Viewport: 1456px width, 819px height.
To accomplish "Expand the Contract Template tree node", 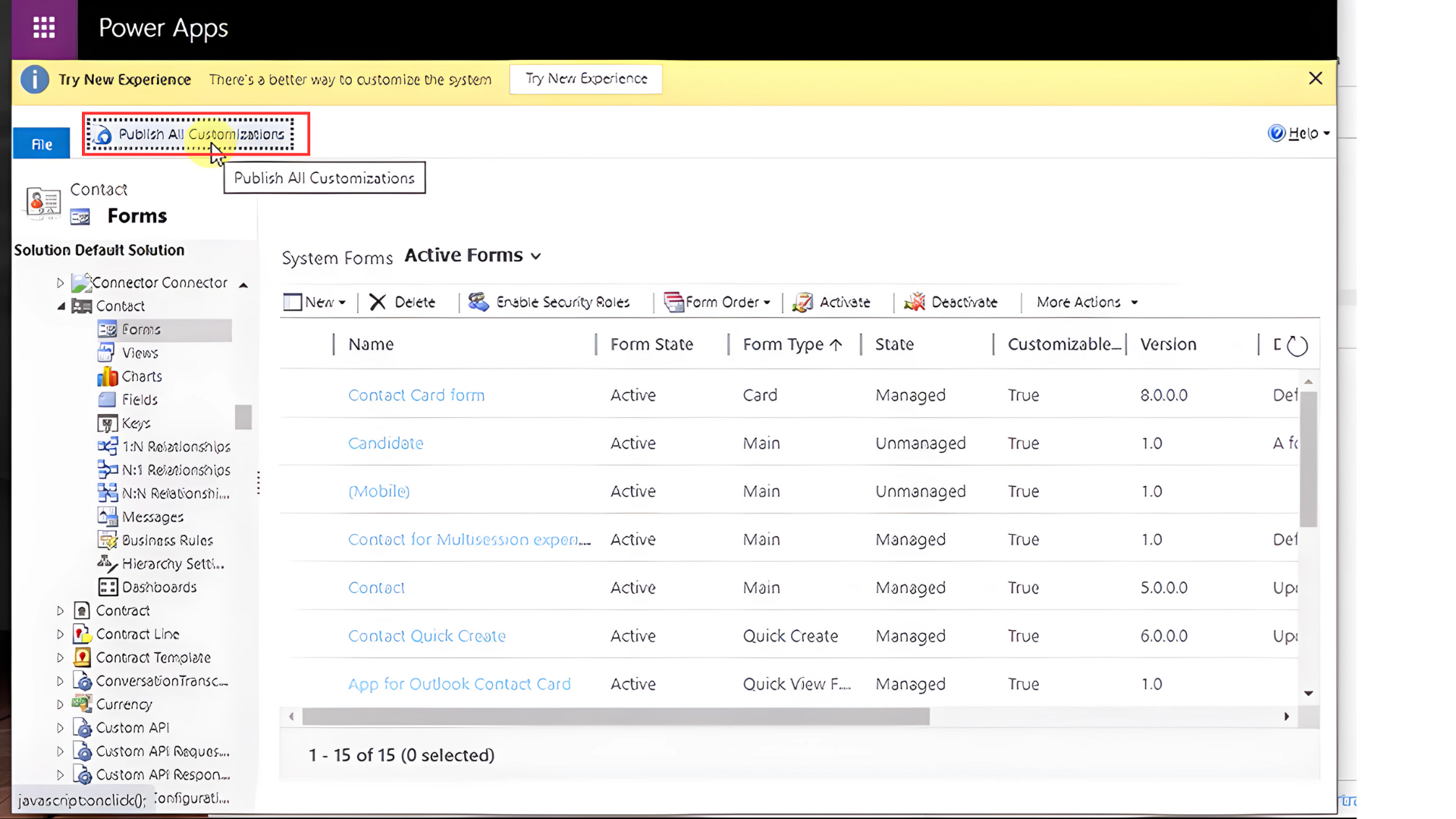I will click(60, 657).
